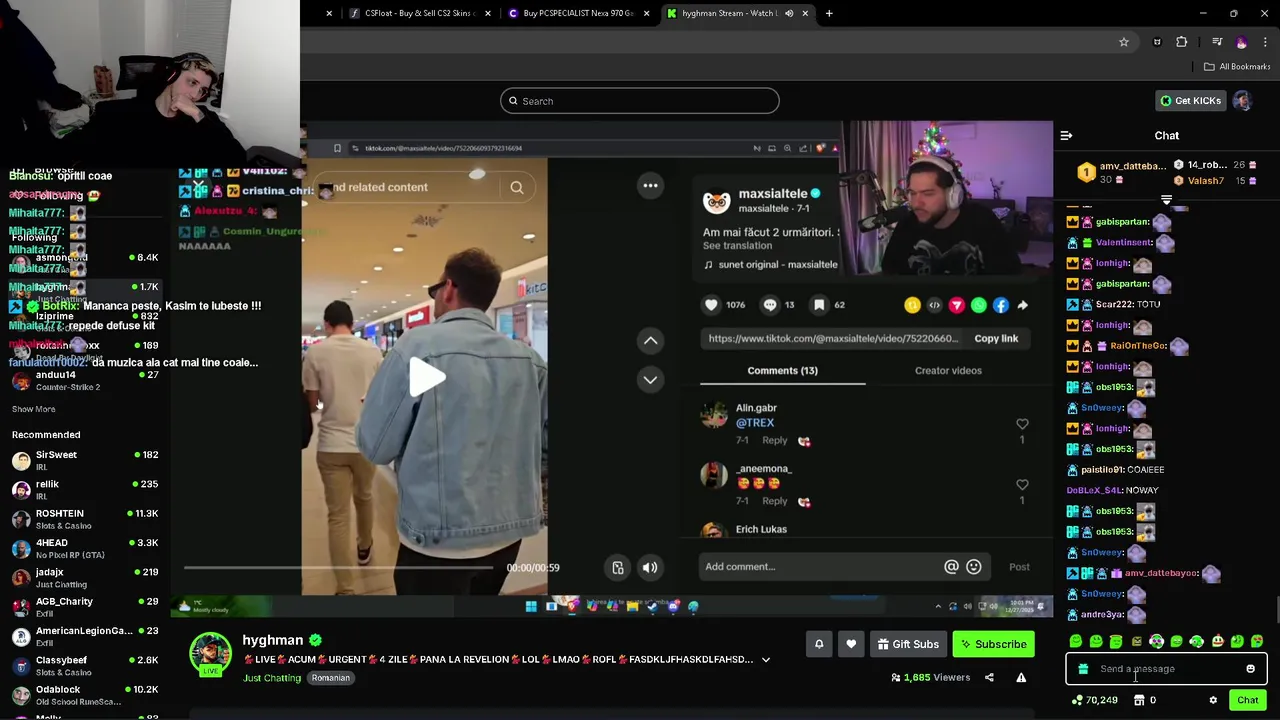Screen dimensions: 1280x720
Task: Collapse chat with the arrow icon
Action: [1066, 135]
